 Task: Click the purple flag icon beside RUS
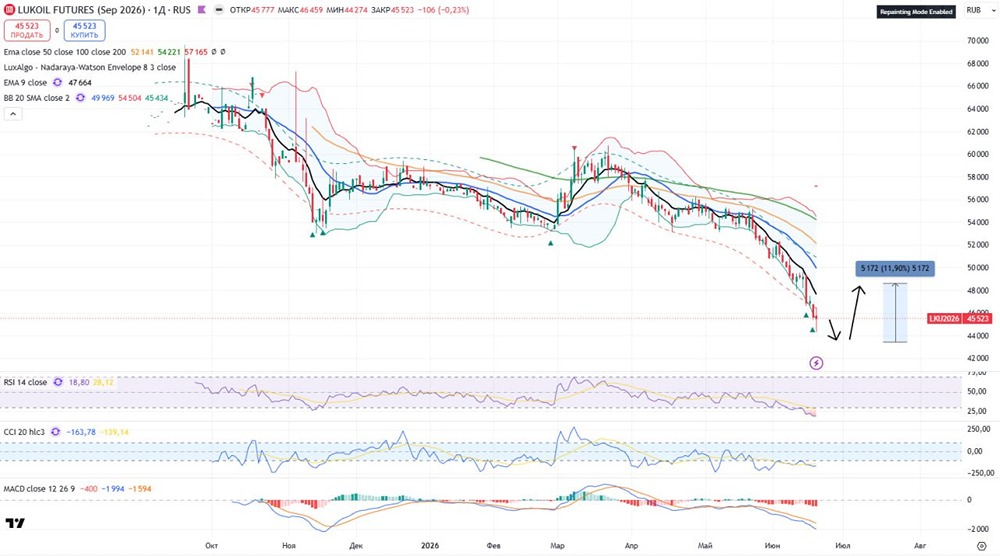pos(202,10)
